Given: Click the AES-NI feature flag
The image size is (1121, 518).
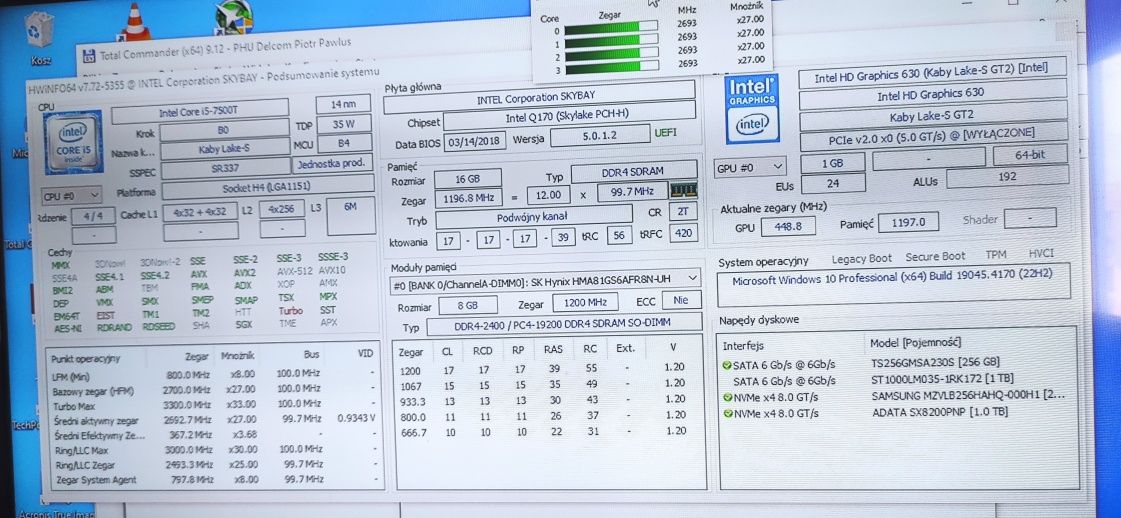Looking at the screenshot, I should (67, 329).
